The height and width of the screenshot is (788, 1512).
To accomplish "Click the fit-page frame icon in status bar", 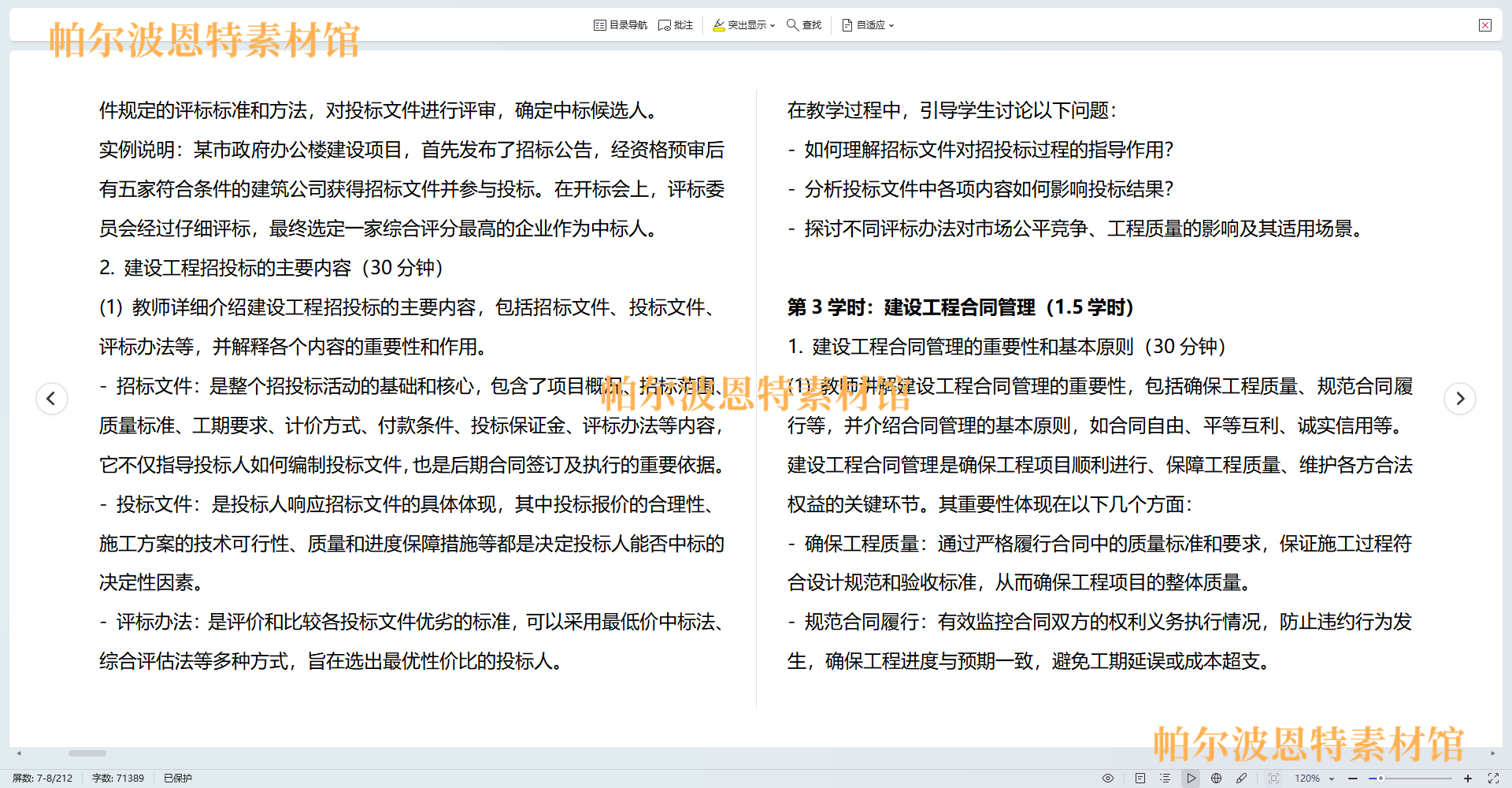I will (x=1273, y=778).
